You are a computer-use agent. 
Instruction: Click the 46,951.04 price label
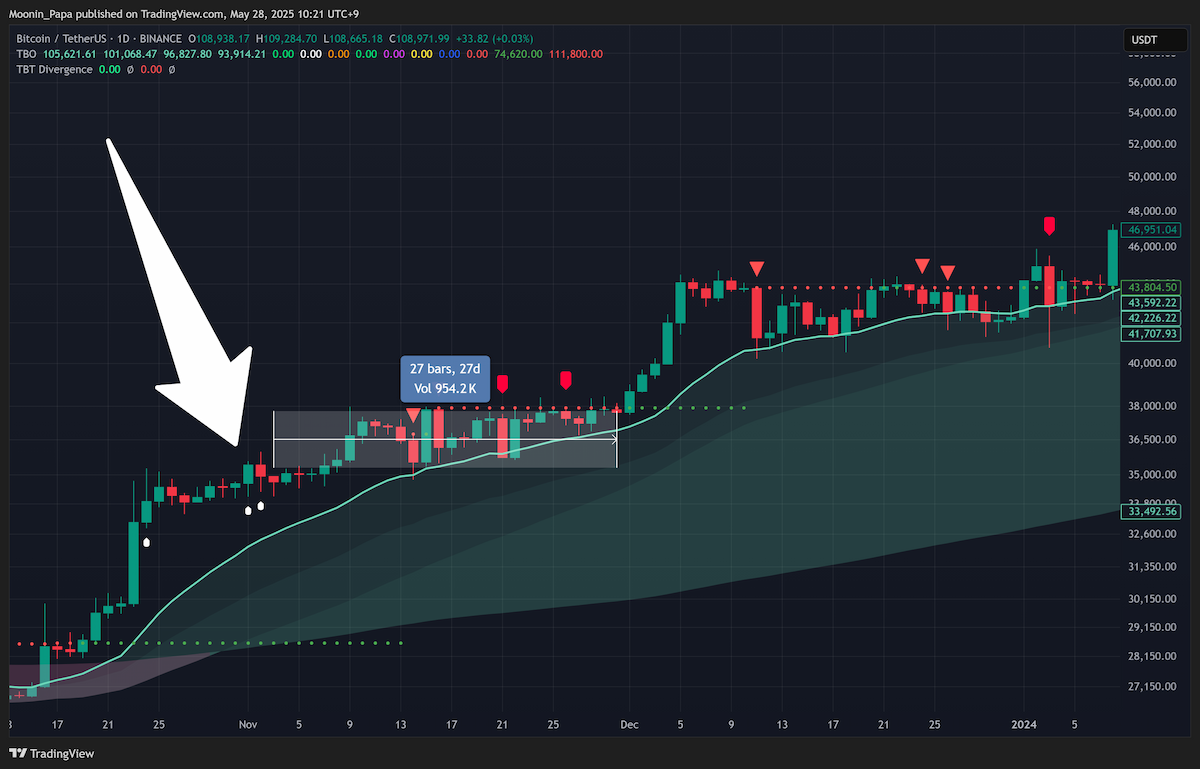1153,230
